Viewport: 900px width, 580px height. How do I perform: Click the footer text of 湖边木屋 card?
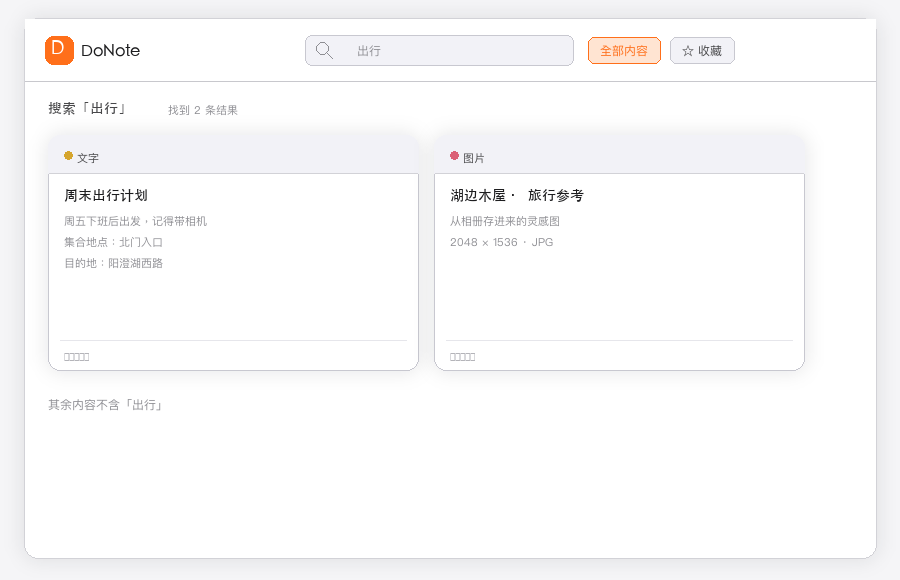click(x=462, y=357)
